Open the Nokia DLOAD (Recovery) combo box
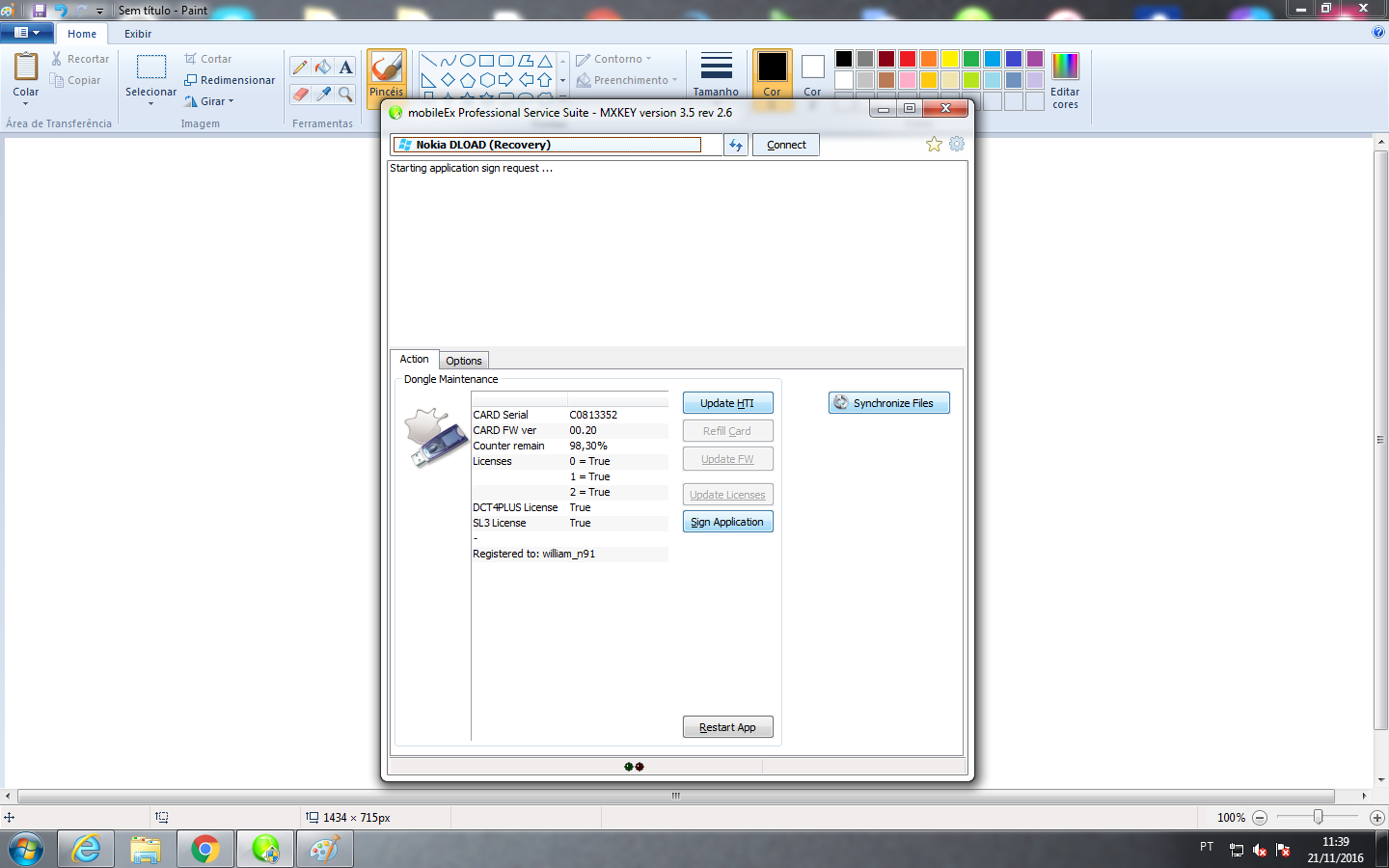This screenshot has width=1389, height=868. click(557, 145)
